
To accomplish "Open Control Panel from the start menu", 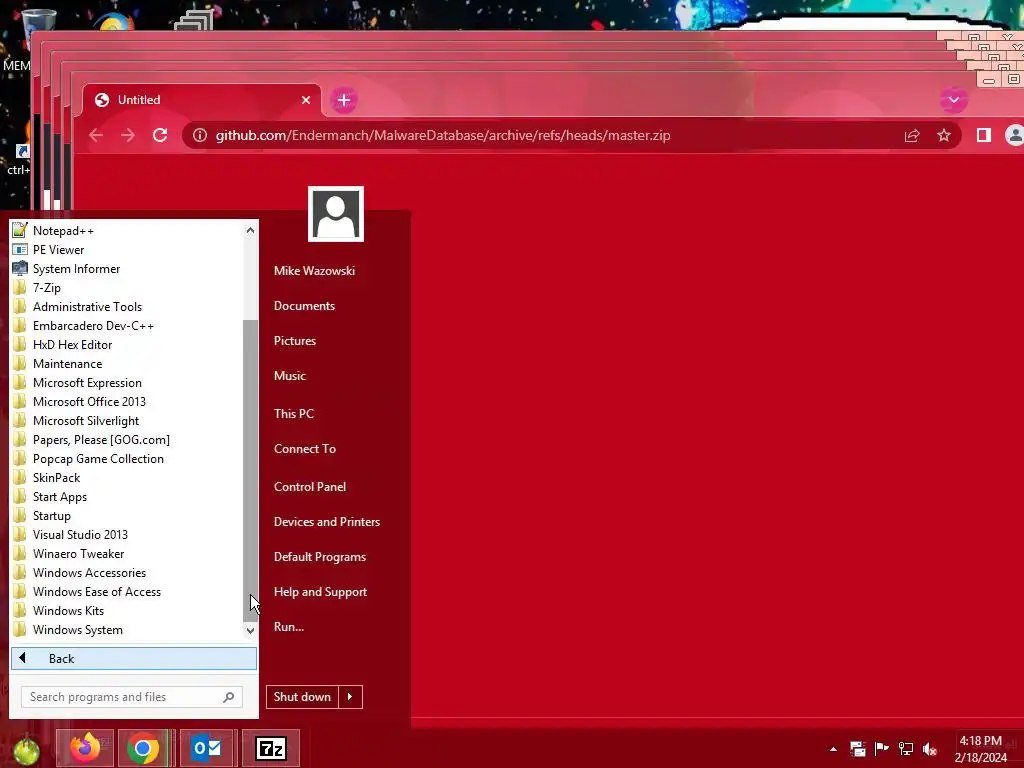I will tap(310, 487).
